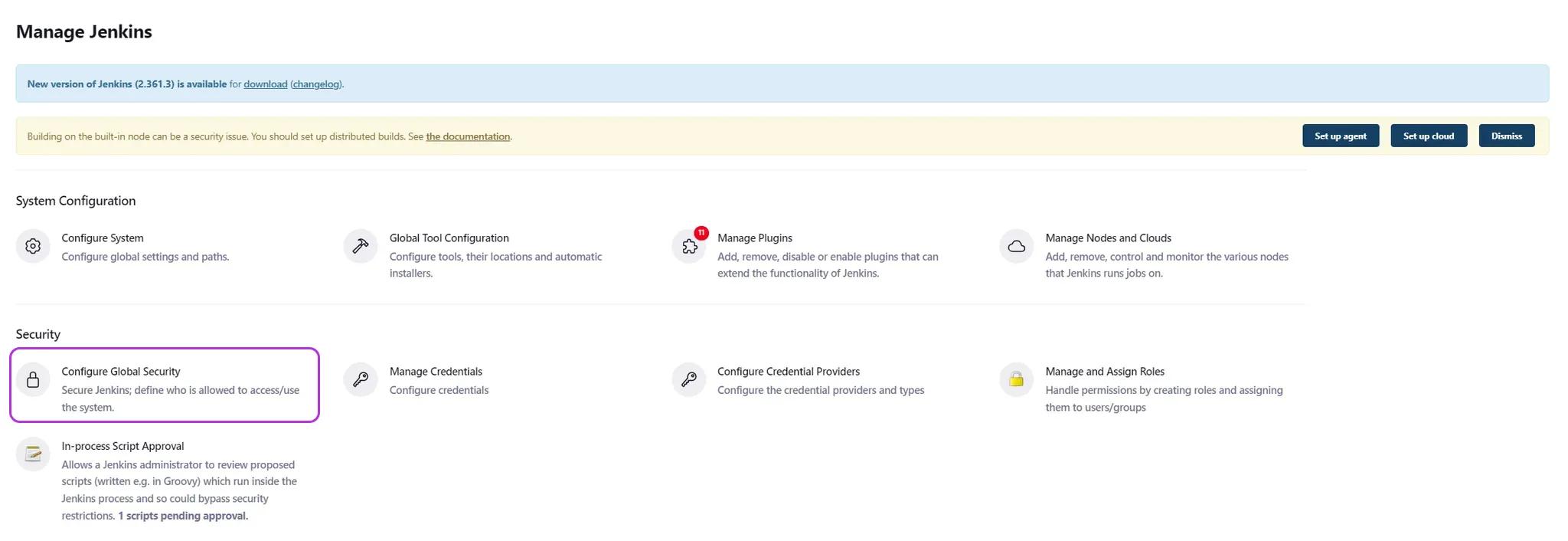Open In-process Script Approval
The image size is (1568, 541).
tap(122, 446)
